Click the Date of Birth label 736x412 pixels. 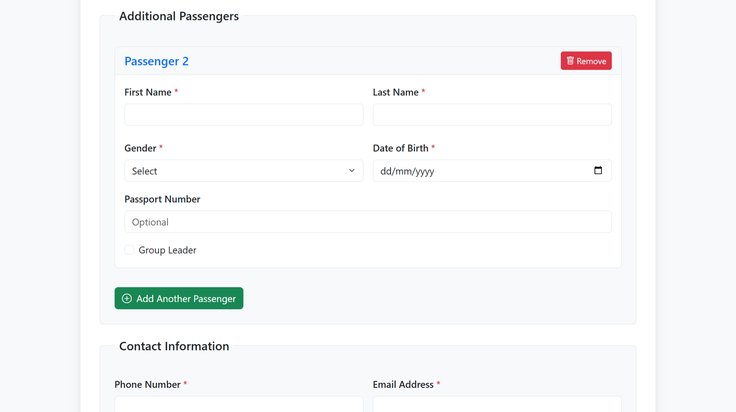pos(400,148)
